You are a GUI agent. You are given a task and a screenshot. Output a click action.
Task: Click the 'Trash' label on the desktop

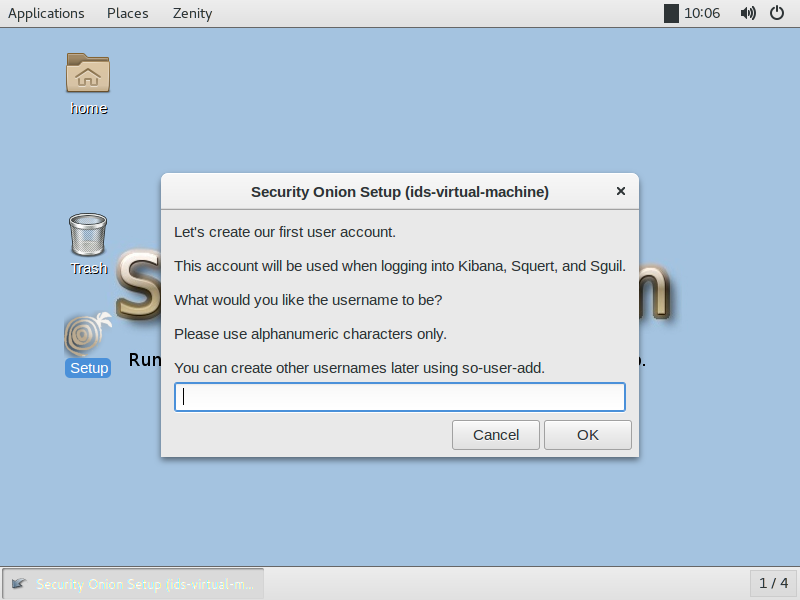[89, 268]
